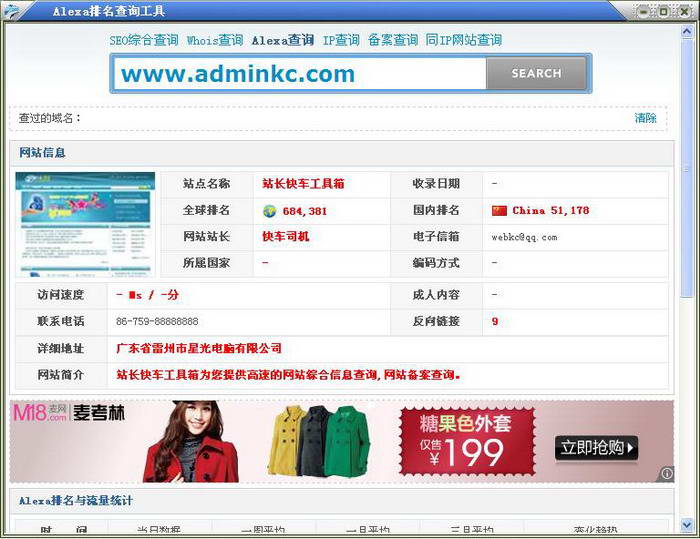This screenshot has width=700, height=539.
Task: Click the scrollbar up arrow
Action: click(687, 31)
